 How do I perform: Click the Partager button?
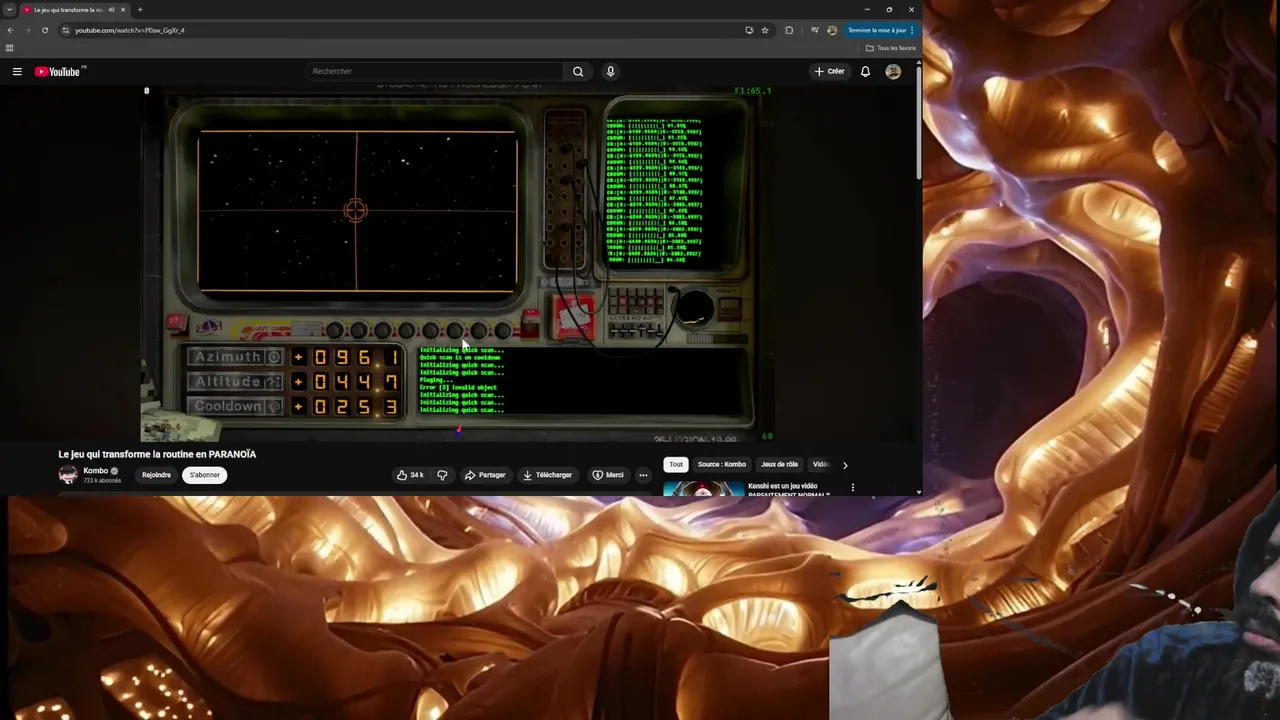tap(485, 475)
